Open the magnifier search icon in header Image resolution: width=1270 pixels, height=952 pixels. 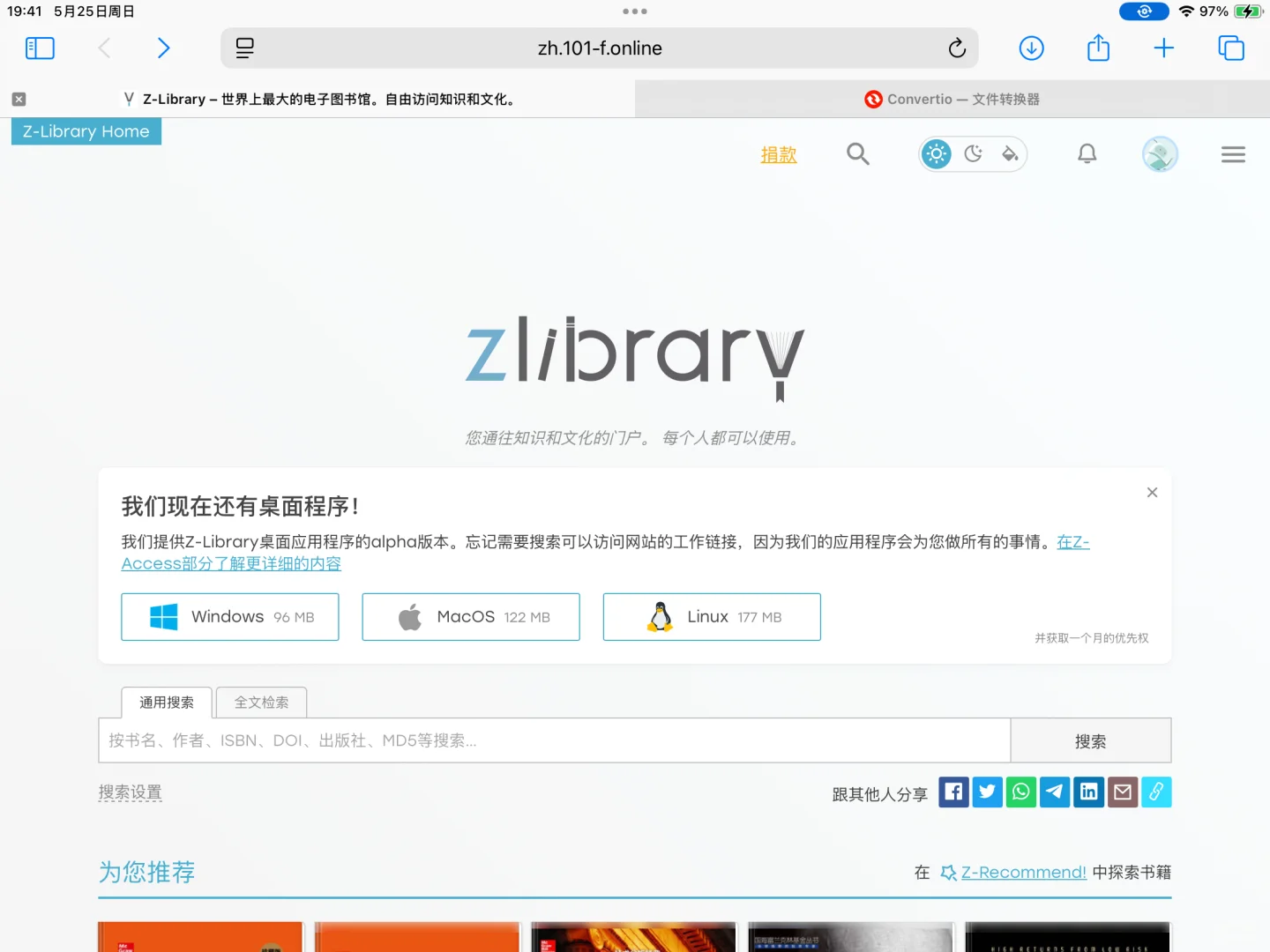tap(858, 154)
